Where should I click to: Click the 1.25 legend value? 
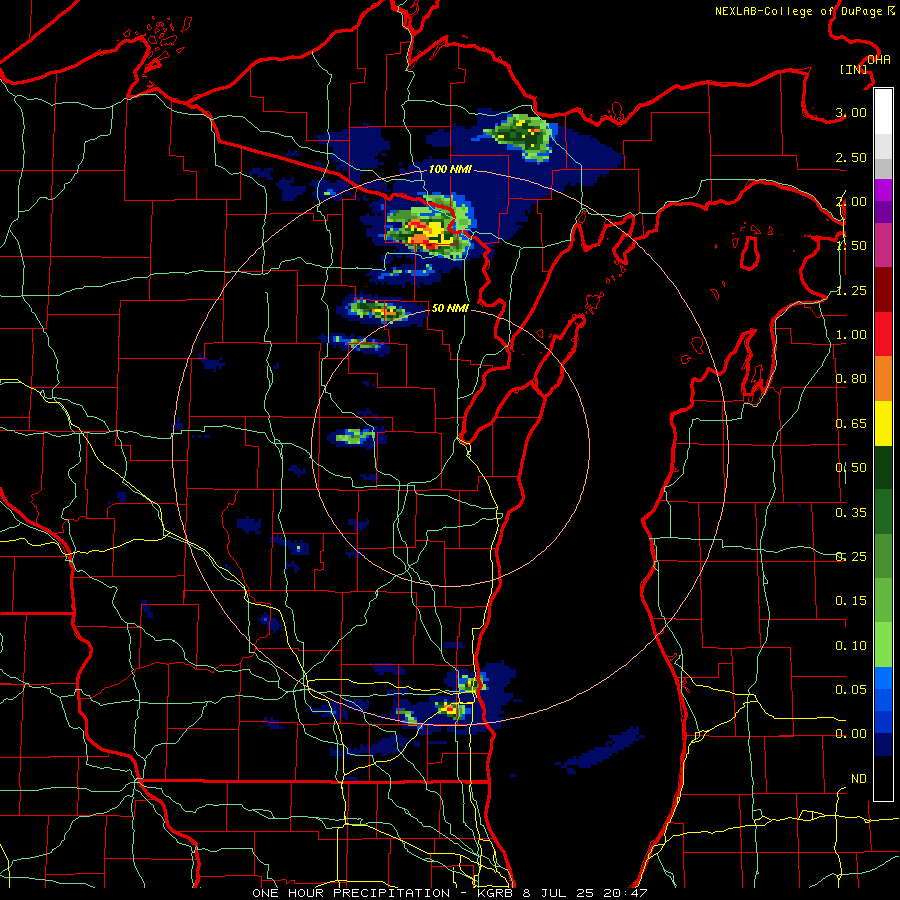click(x=851, y=290)
